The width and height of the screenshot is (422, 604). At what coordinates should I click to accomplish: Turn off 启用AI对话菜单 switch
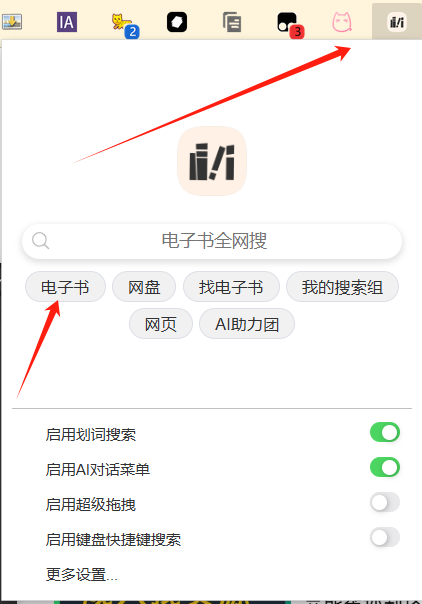point(385,467)
